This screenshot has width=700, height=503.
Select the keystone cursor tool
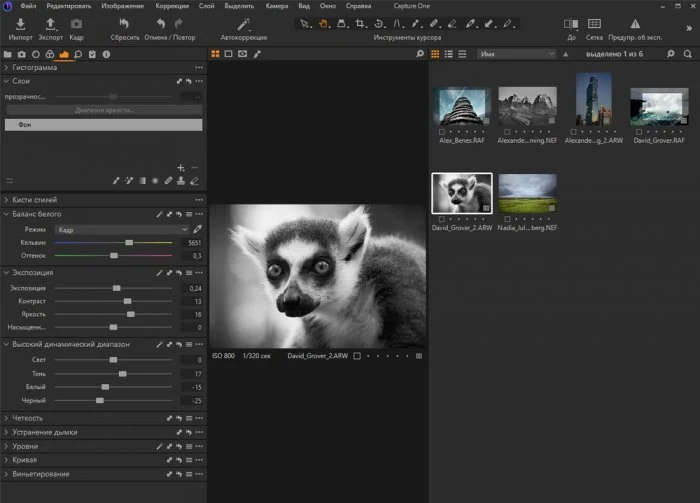pos(396,24)
